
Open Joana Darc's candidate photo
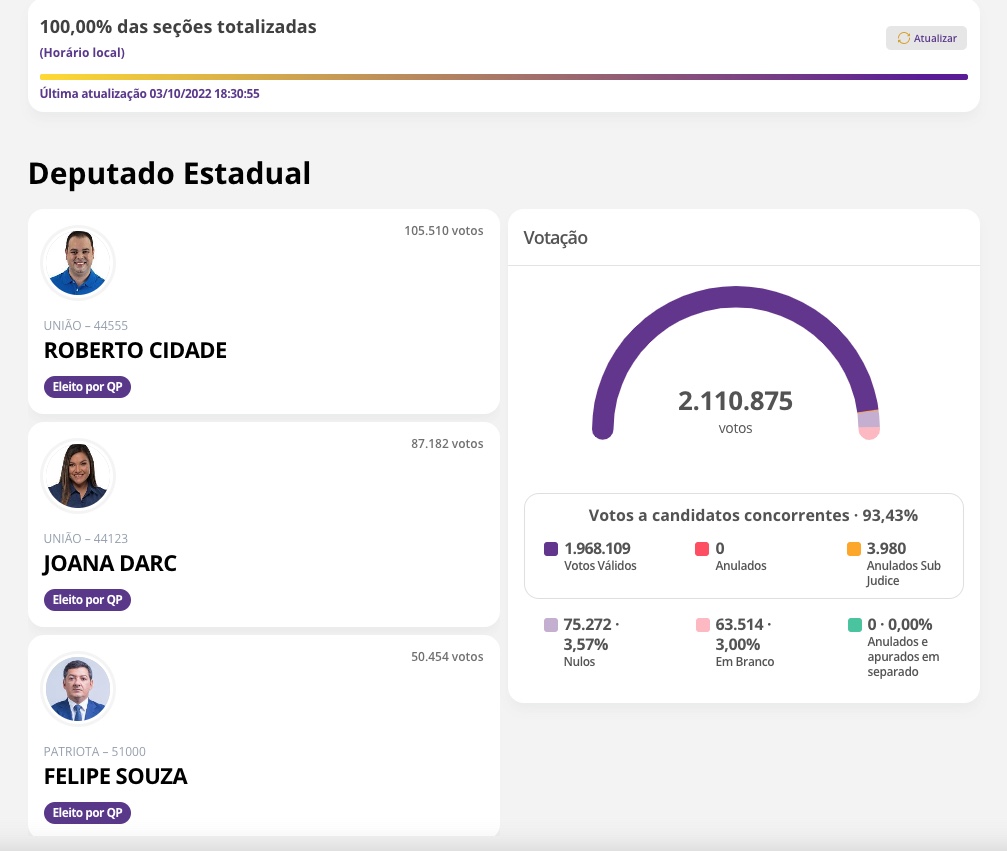click(78, 476)
